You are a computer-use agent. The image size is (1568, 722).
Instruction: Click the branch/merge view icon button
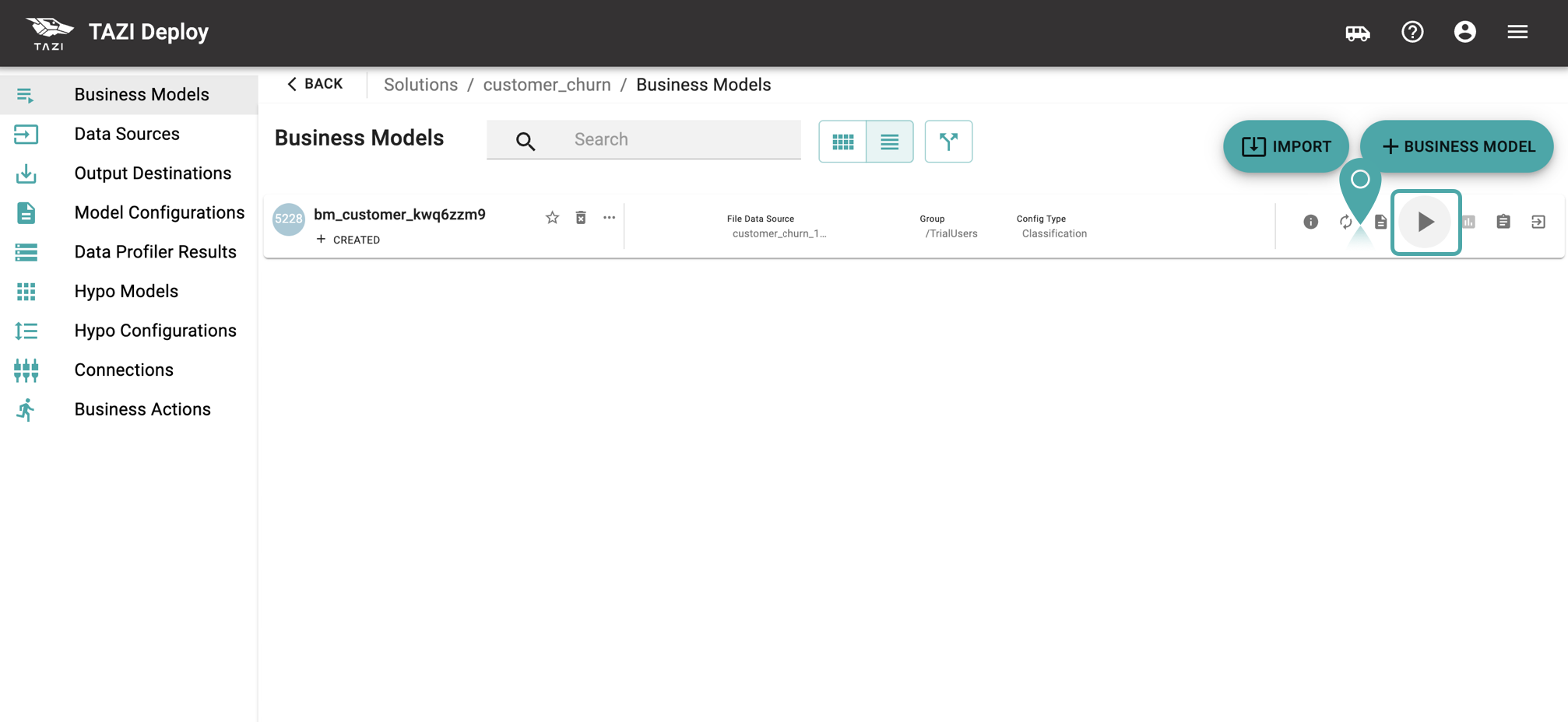click(x=948, y=142)
